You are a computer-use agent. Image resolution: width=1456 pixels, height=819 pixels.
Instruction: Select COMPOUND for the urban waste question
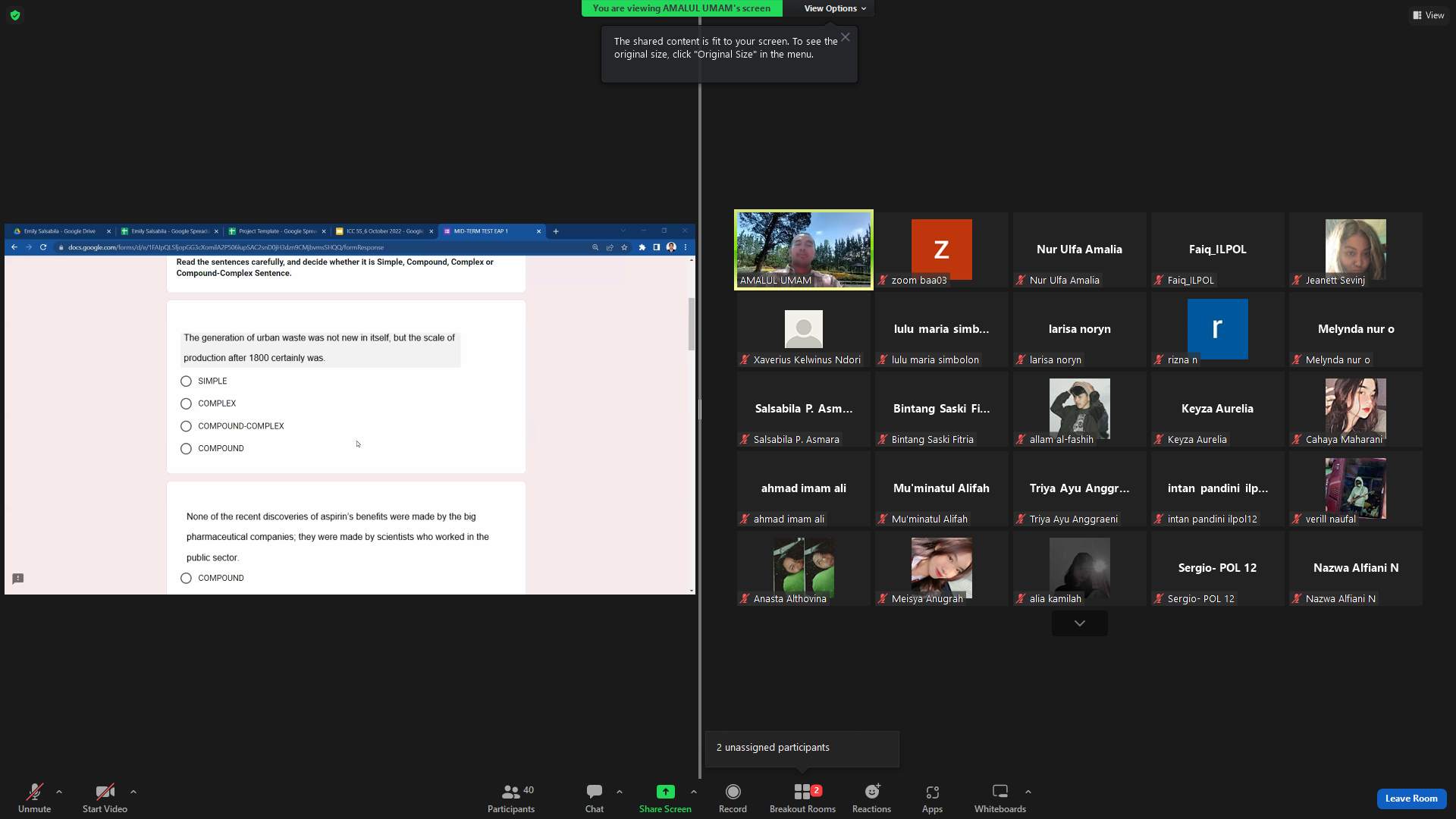[x=186, y=449]
